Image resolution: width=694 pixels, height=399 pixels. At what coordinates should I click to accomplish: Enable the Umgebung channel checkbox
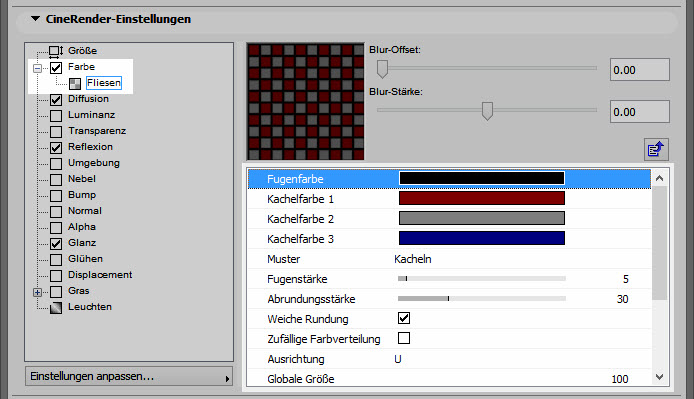pos(56,163)
